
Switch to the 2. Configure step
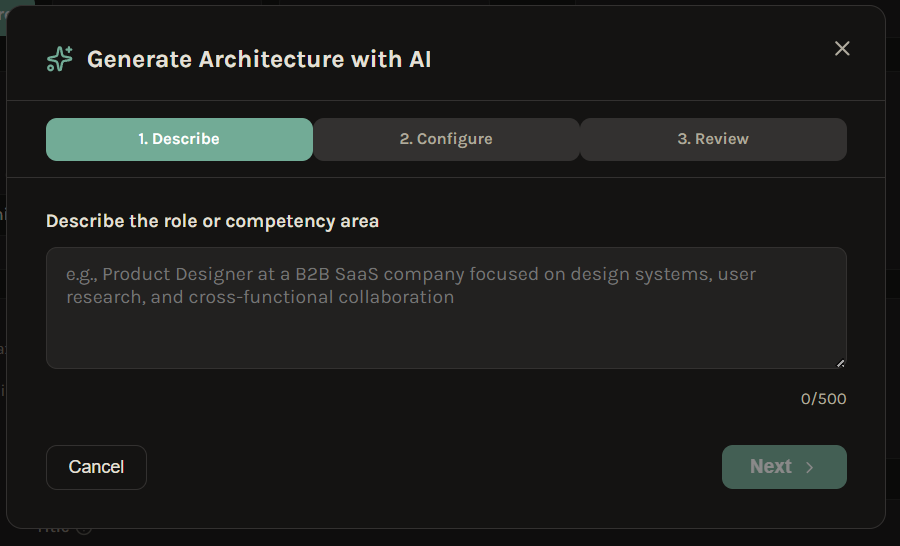click(x=446, y=140)
